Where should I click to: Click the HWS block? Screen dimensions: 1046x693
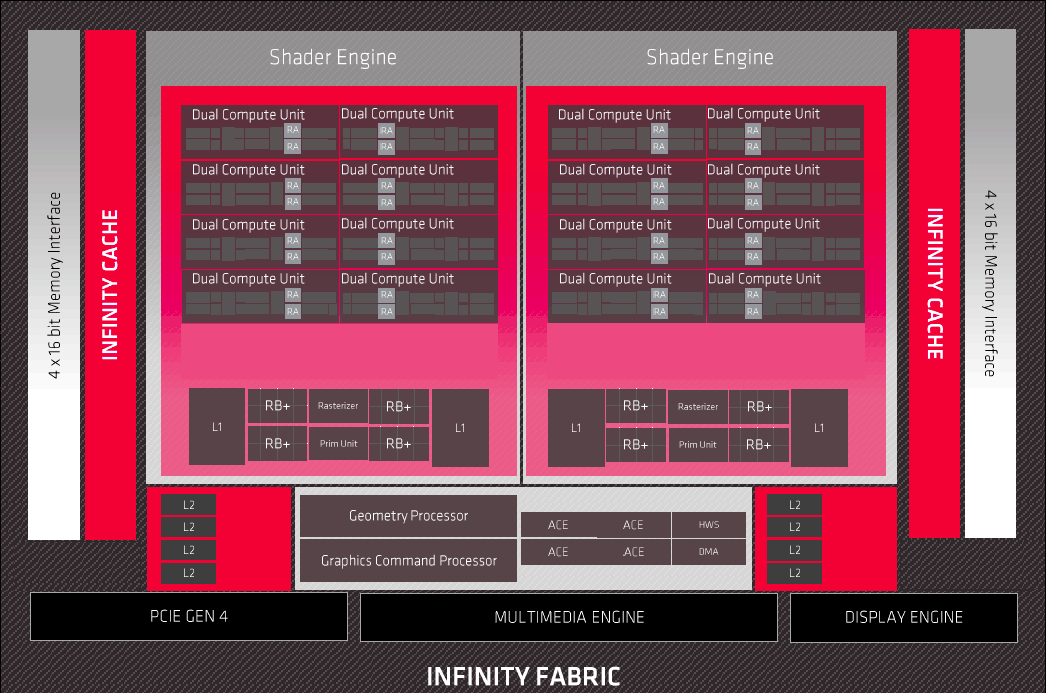[x=708, y=524]
